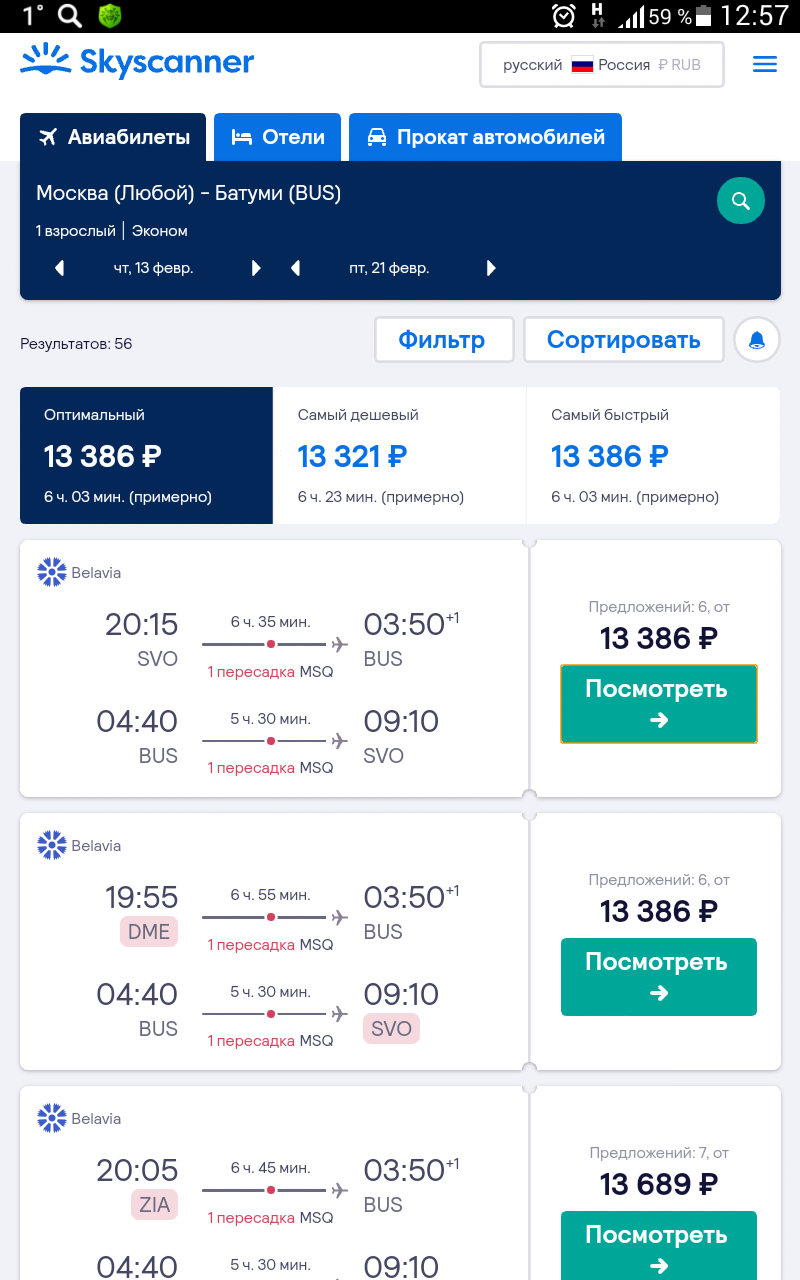Viewport: 800px width, 1280px height.
Task: Go to previous day before чт, 13 февр.
Action: [x=59, y=268]
